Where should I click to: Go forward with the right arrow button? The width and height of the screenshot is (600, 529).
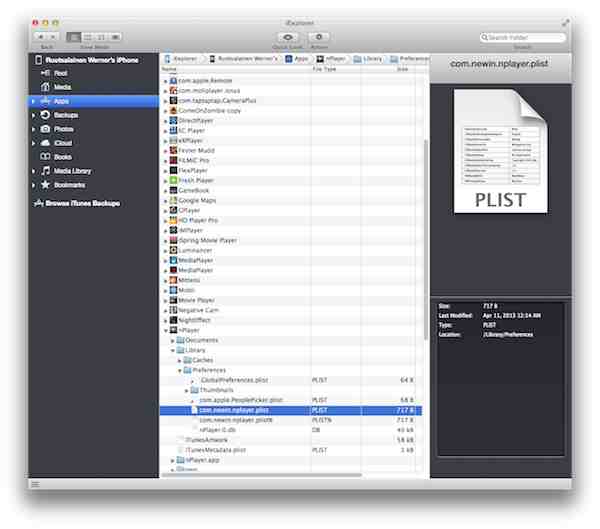click(x=53, y=37)
